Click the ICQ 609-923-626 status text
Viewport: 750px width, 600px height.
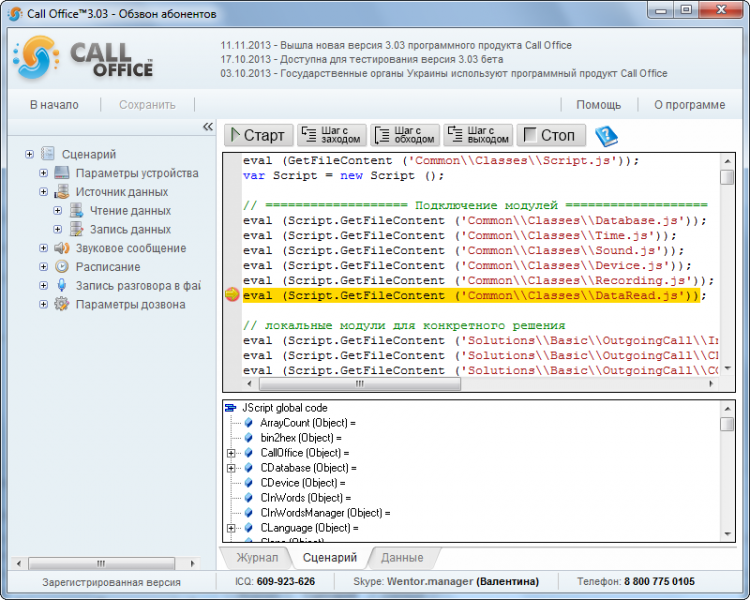(x=275, y=581)
